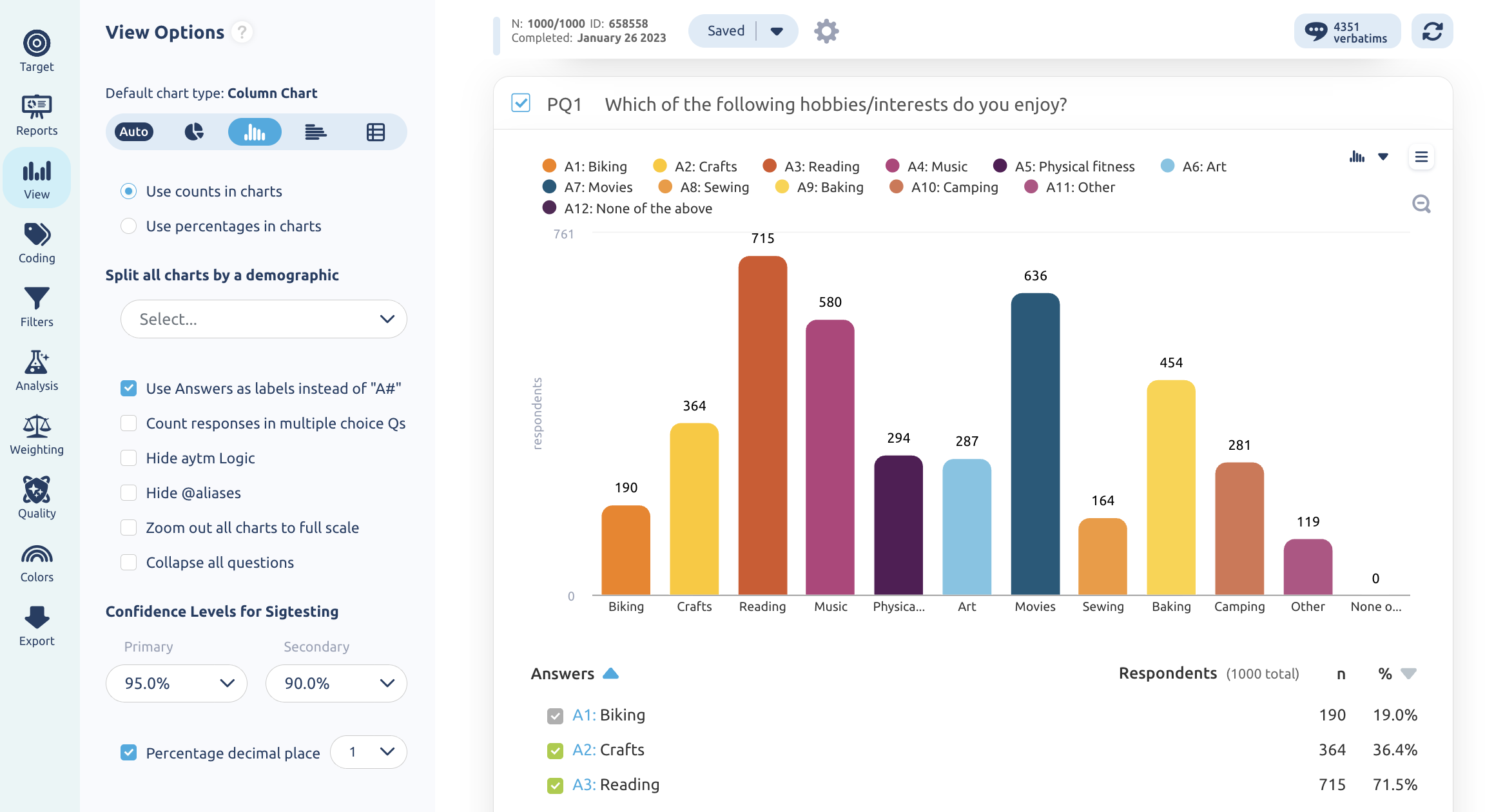
Task: Sort by percent column arrow
Action: pos(1409,673)
